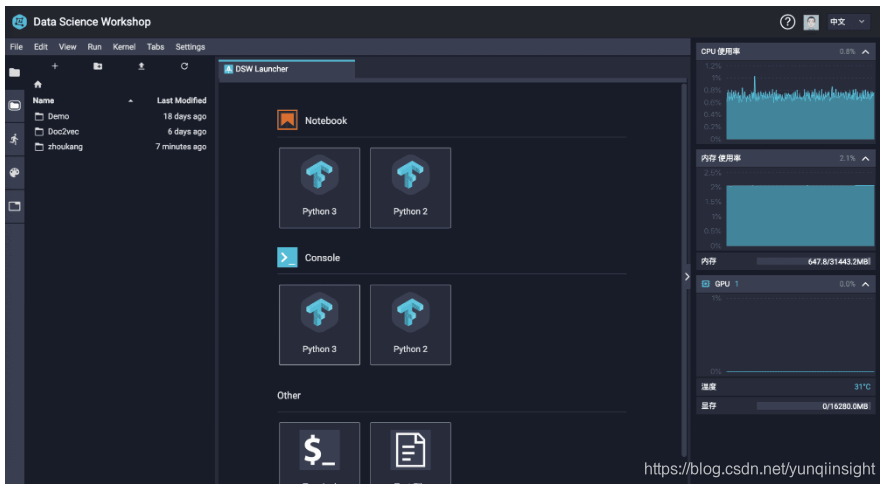Click the refresh file list icon
This screenshot has height=488, width=886.
tap(184, 66)
